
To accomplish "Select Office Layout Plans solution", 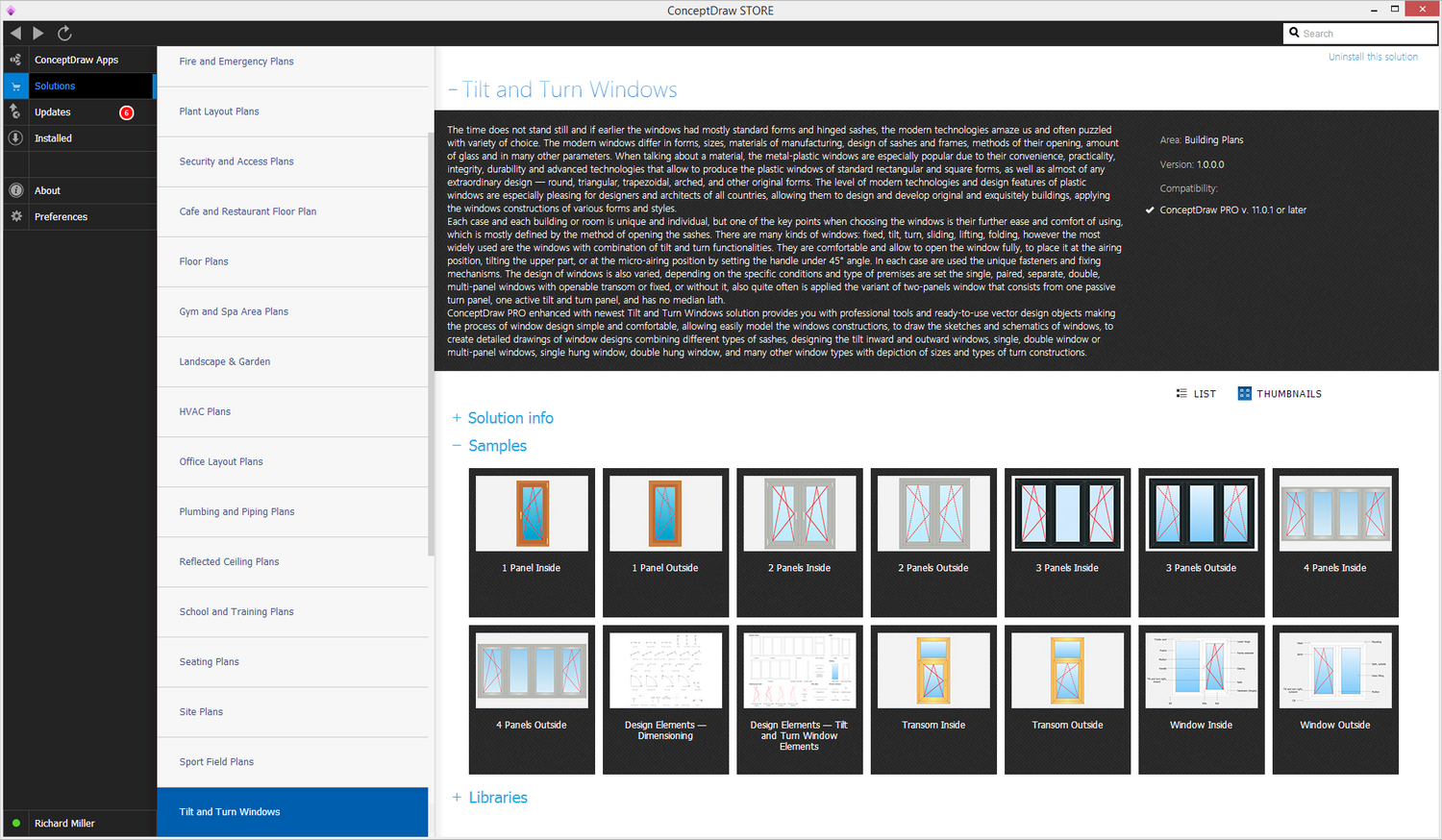I will (x=292, y=461).
